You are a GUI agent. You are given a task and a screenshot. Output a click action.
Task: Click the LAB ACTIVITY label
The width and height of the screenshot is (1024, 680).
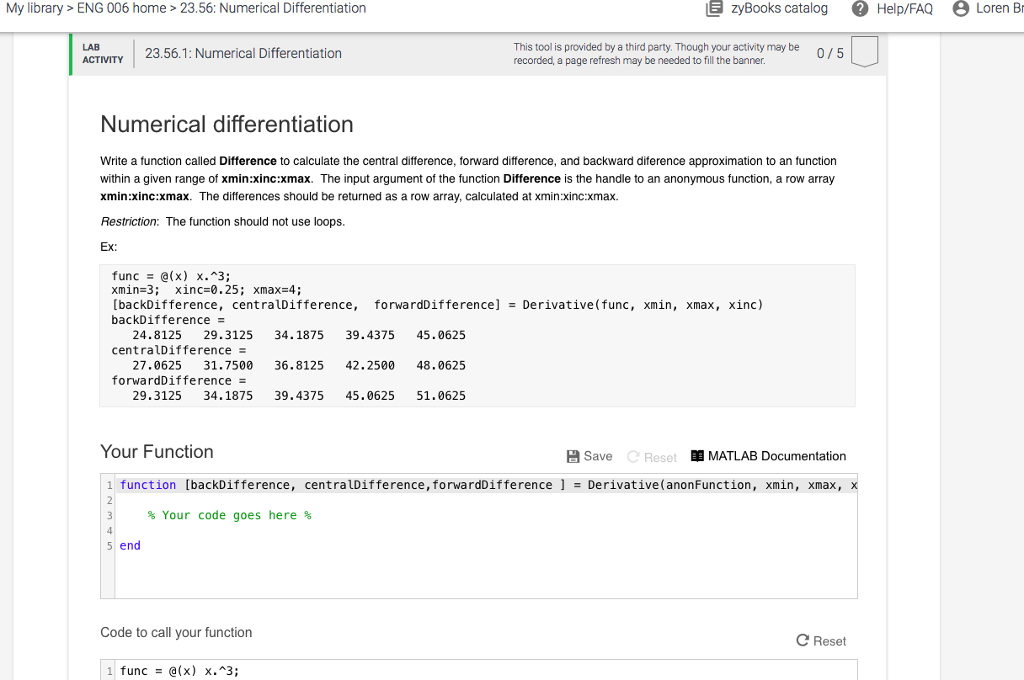click(x=103, y=54)
